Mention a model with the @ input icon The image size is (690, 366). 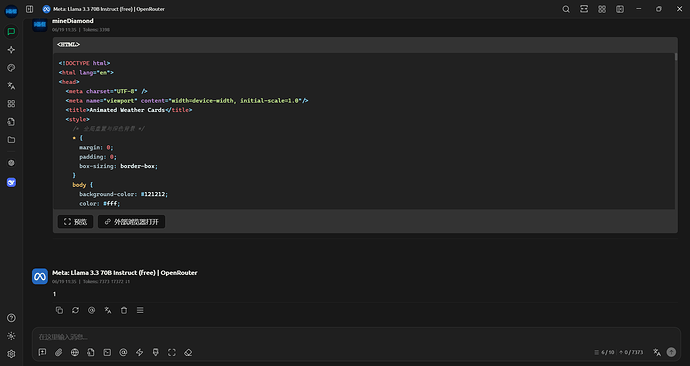click(x=123, y=352)
